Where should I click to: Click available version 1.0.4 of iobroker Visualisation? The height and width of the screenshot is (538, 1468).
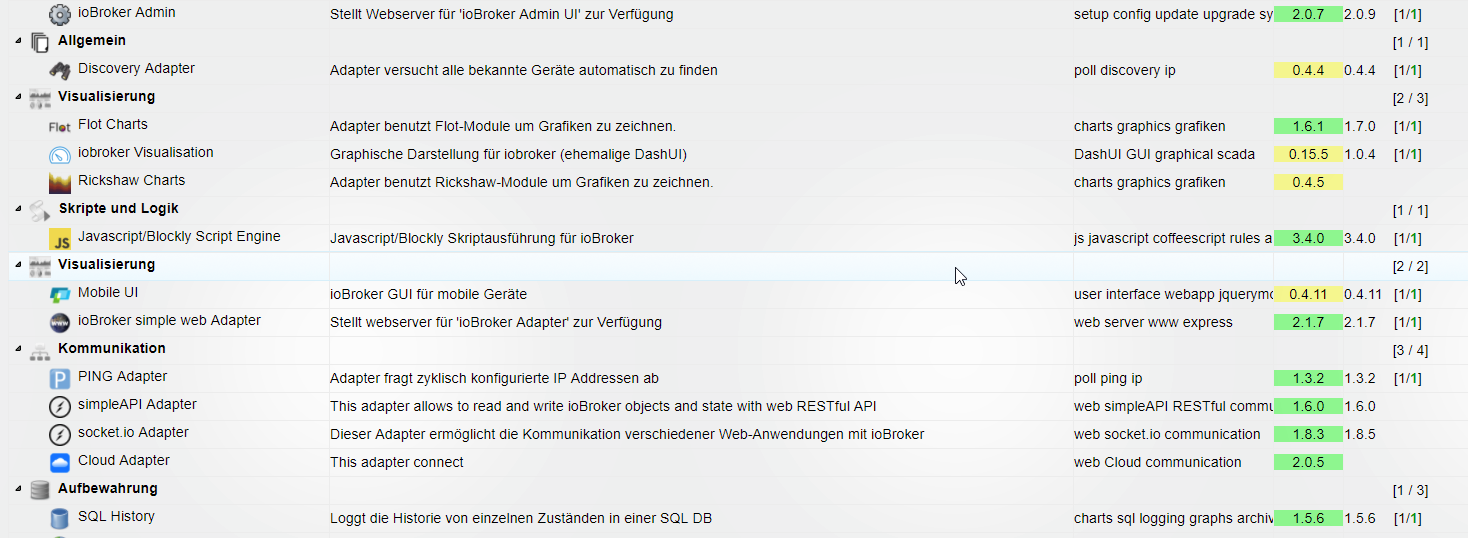(x=1360, y=155)
